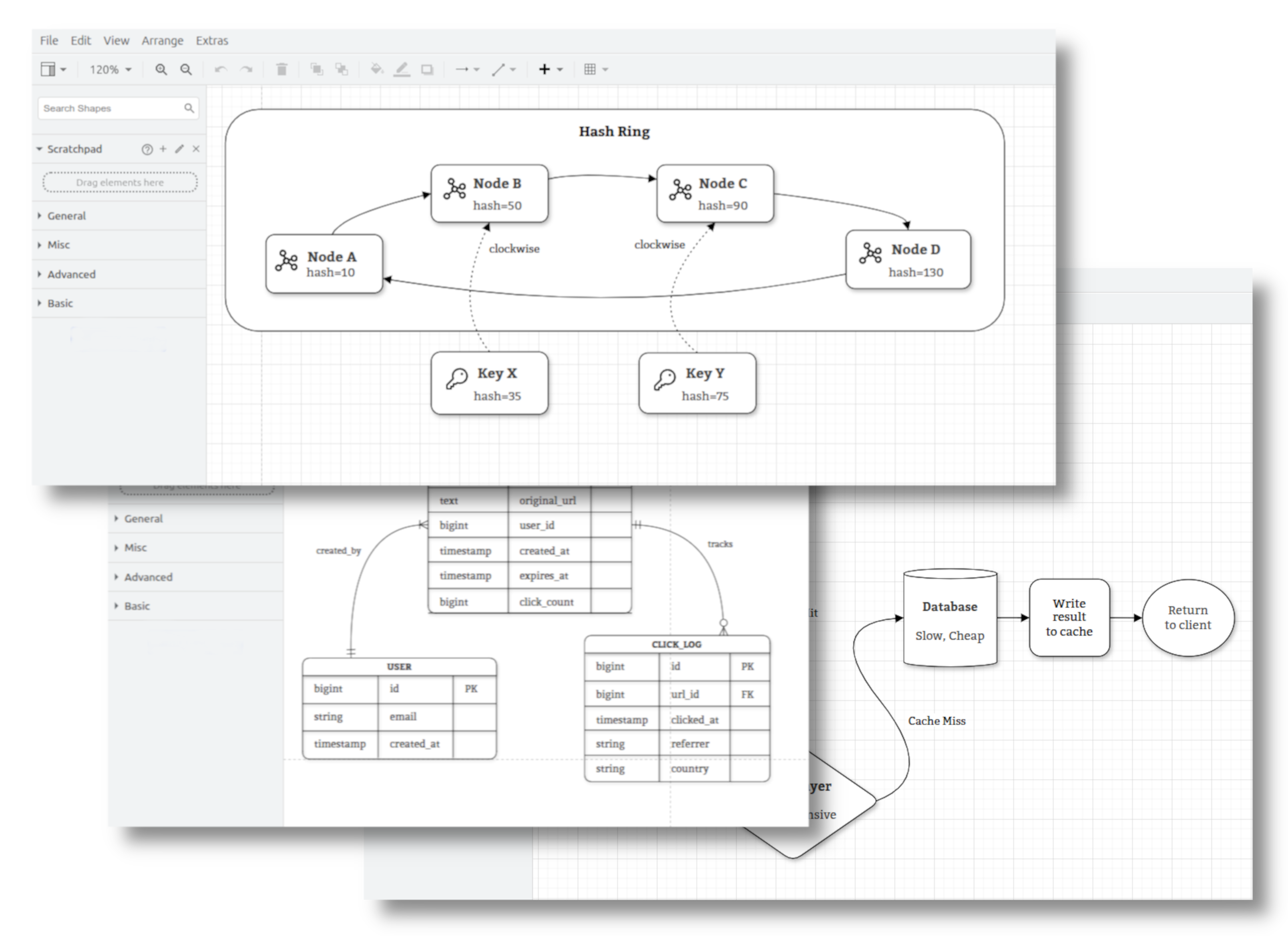Open the 120% zoom level dropdown
Viewport: 1288px width, 936px height.
[110, 69]
